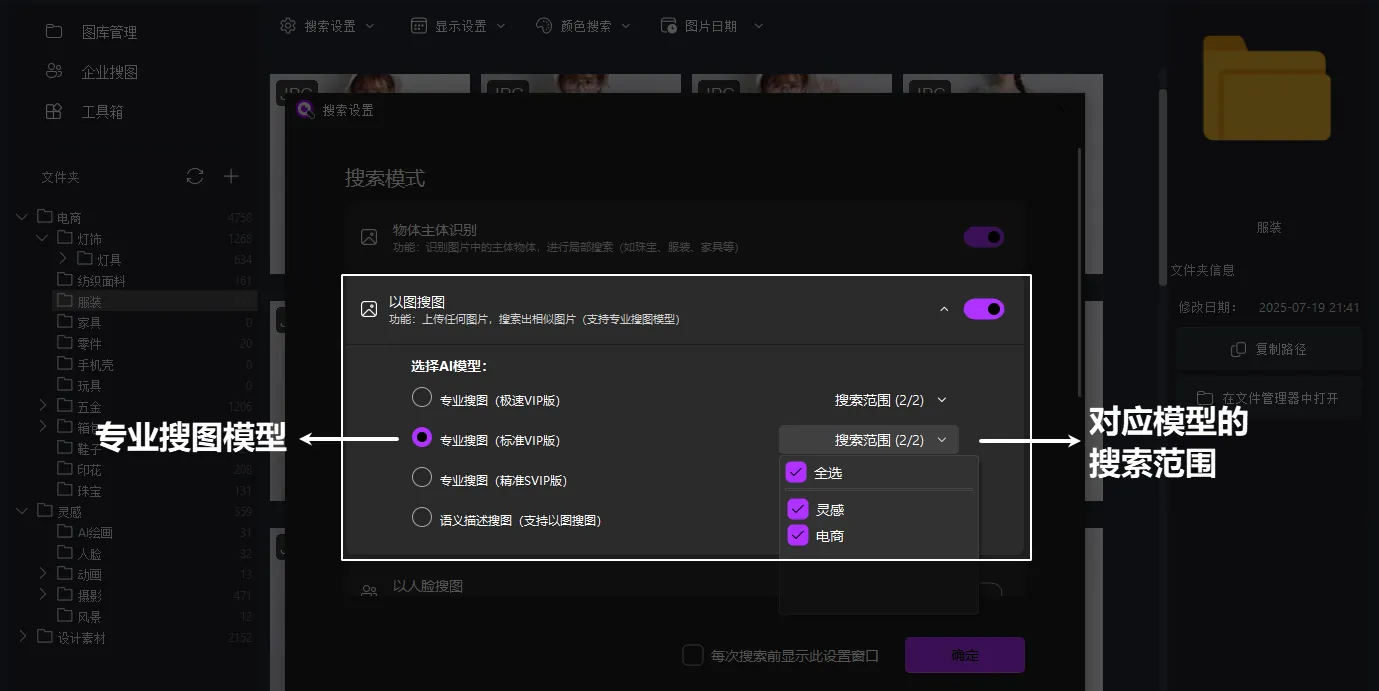The height and width of the screenshot is (691, 1379).
Task: Select 专业搜图（精准SVIP版）model
Action: (421, 479)
